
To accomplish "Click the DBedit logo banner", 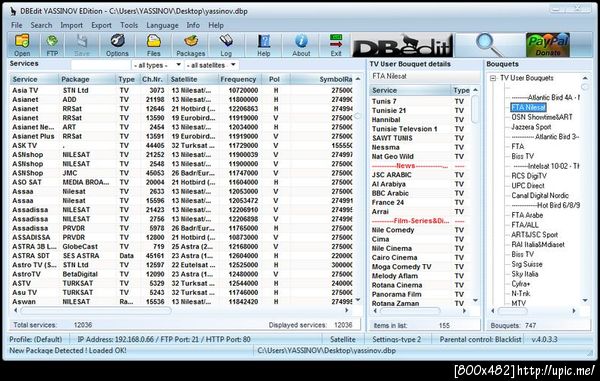I will pos(403,45).
